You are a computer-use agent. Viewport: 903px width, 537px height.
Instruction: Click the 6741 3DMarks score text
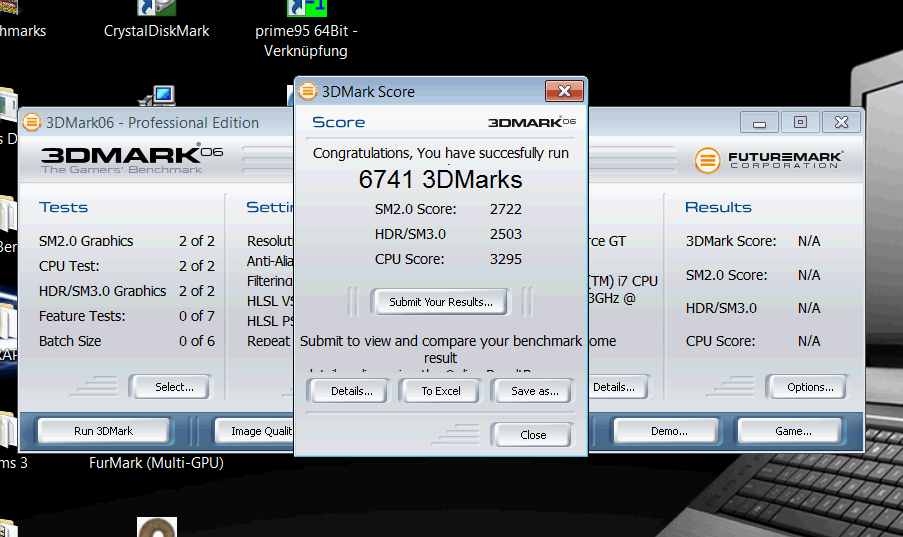441,180
